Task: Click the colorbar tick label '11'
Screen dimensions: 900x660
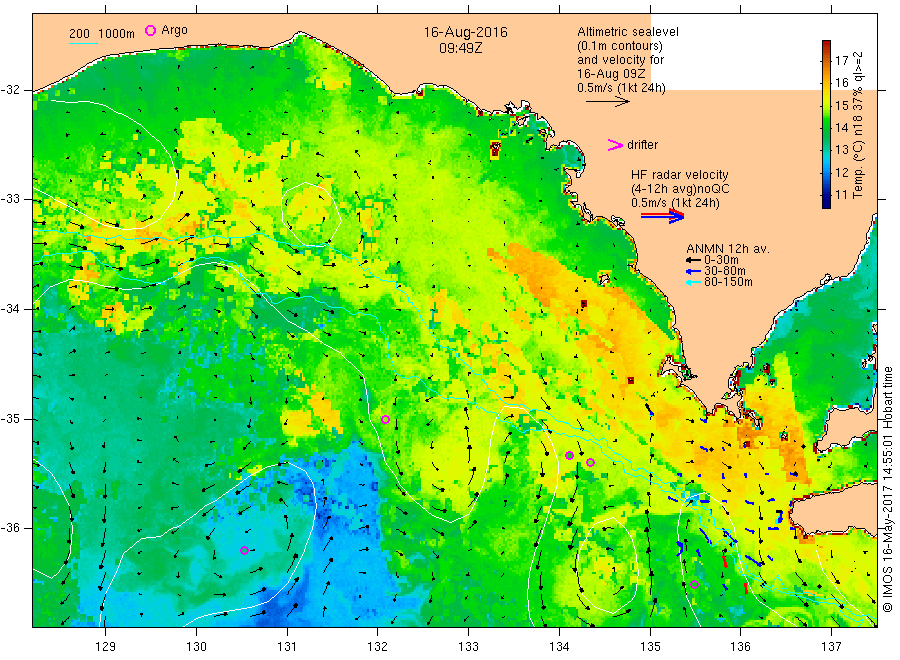Action: point(841,195)
